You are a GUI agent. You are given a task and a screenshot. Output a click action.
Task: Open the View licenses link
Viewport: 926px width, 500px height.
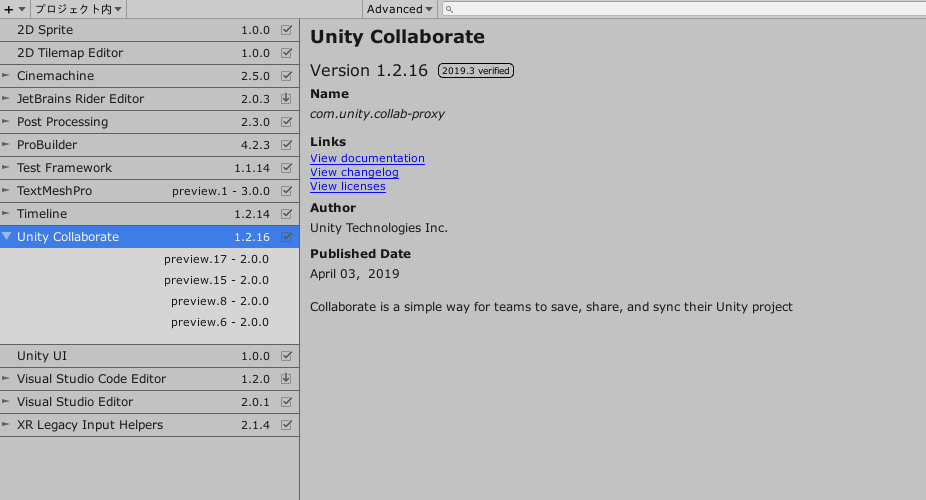(x=348, y=187)
